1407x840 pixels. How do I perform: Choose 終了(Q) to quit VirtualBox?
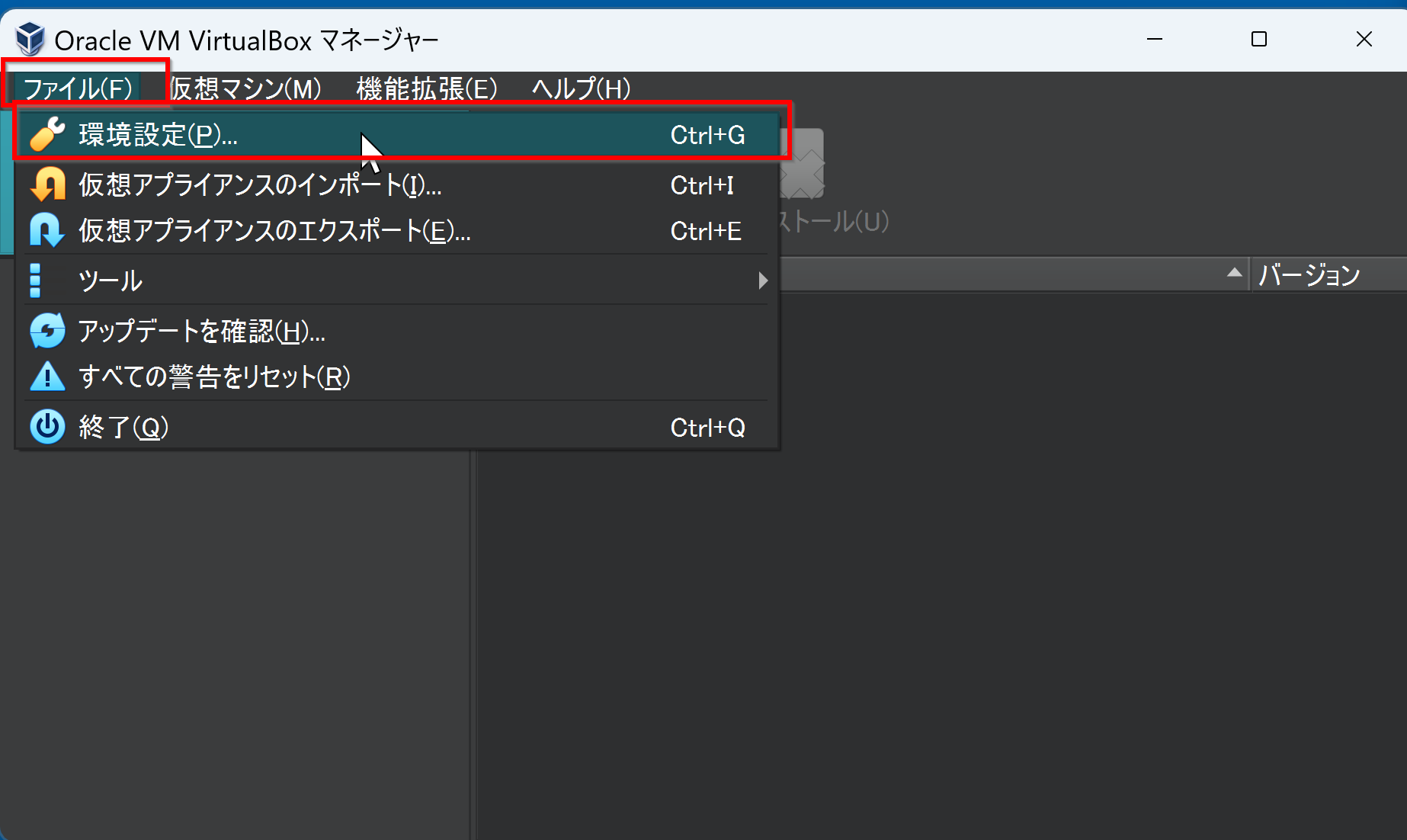click(x=398, y=427)
